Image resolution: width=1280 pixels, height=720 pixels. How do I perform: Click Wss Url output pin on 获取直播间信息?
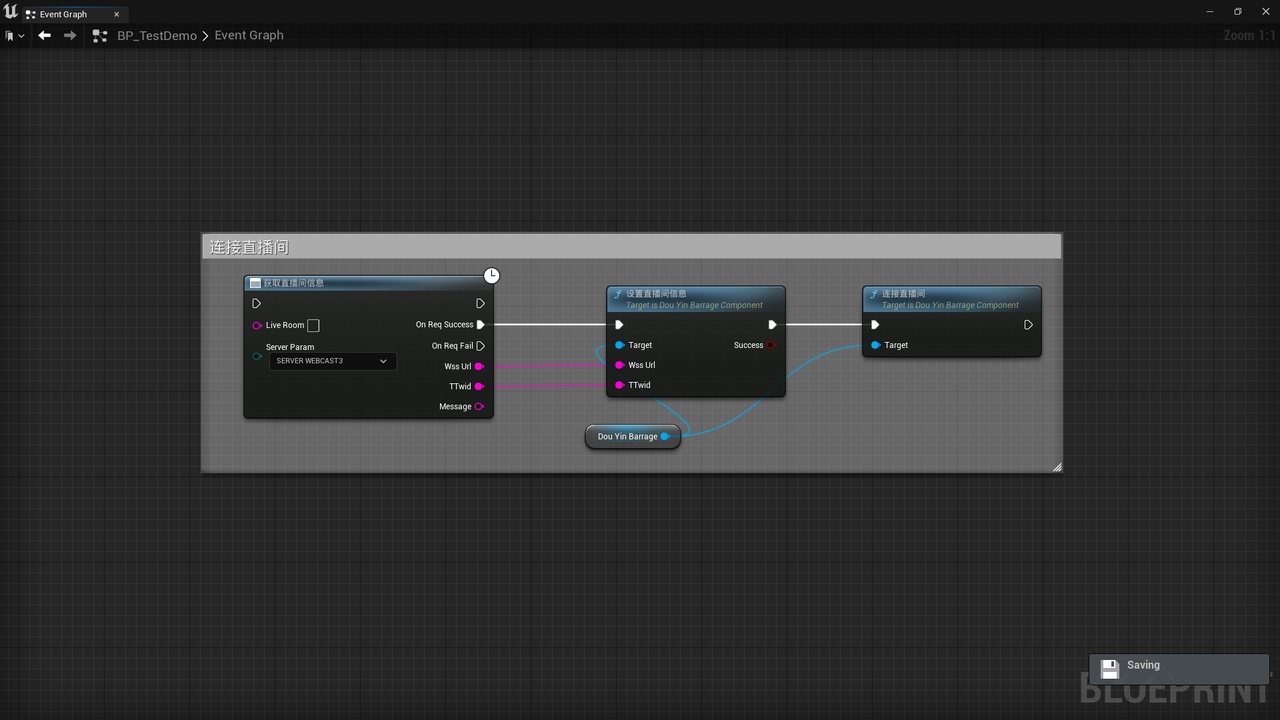[x=479, y=366]
